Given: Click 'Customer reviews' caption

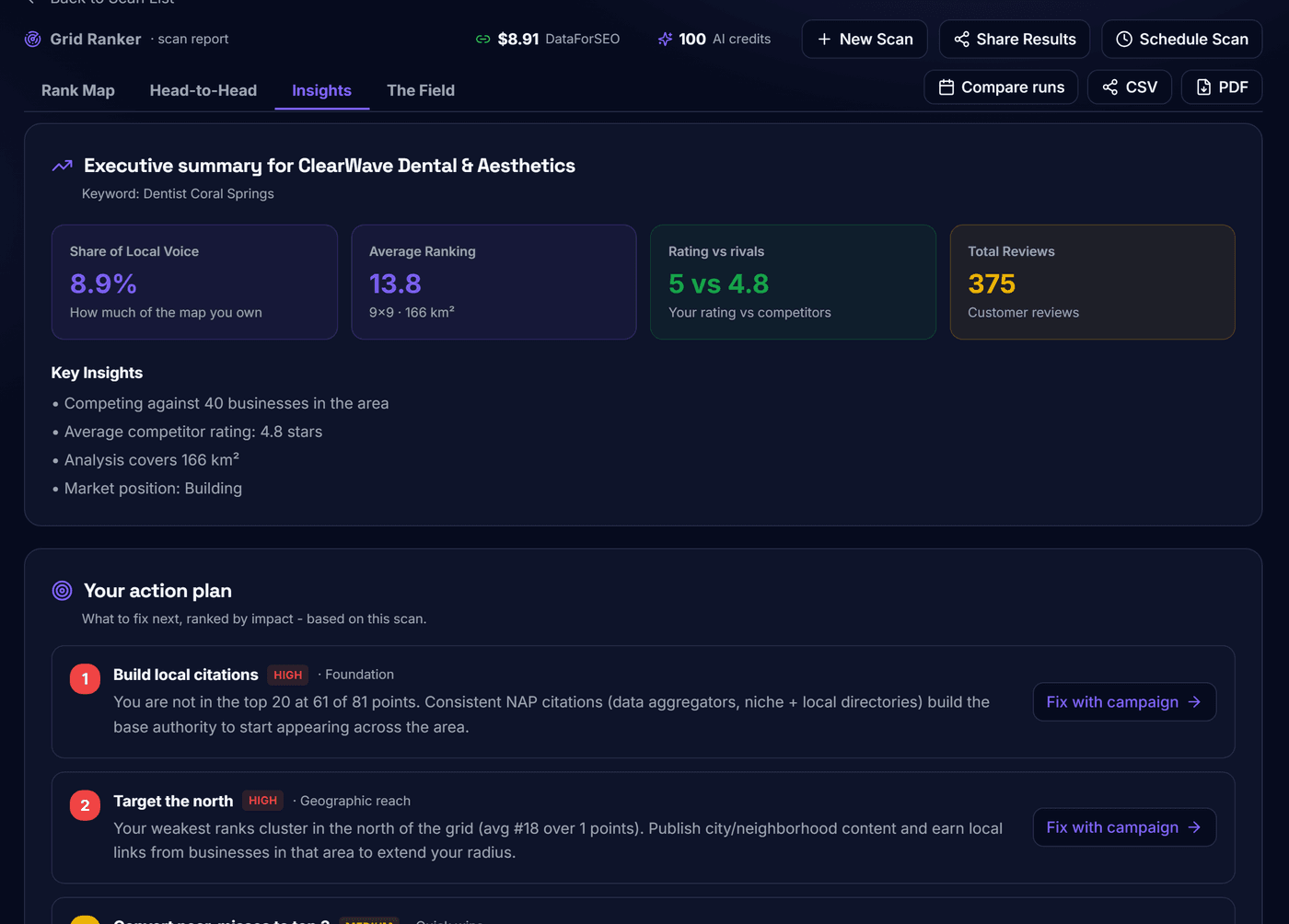Looking at the screenshot, I should pyautogui.click(x=1023, y=312).
